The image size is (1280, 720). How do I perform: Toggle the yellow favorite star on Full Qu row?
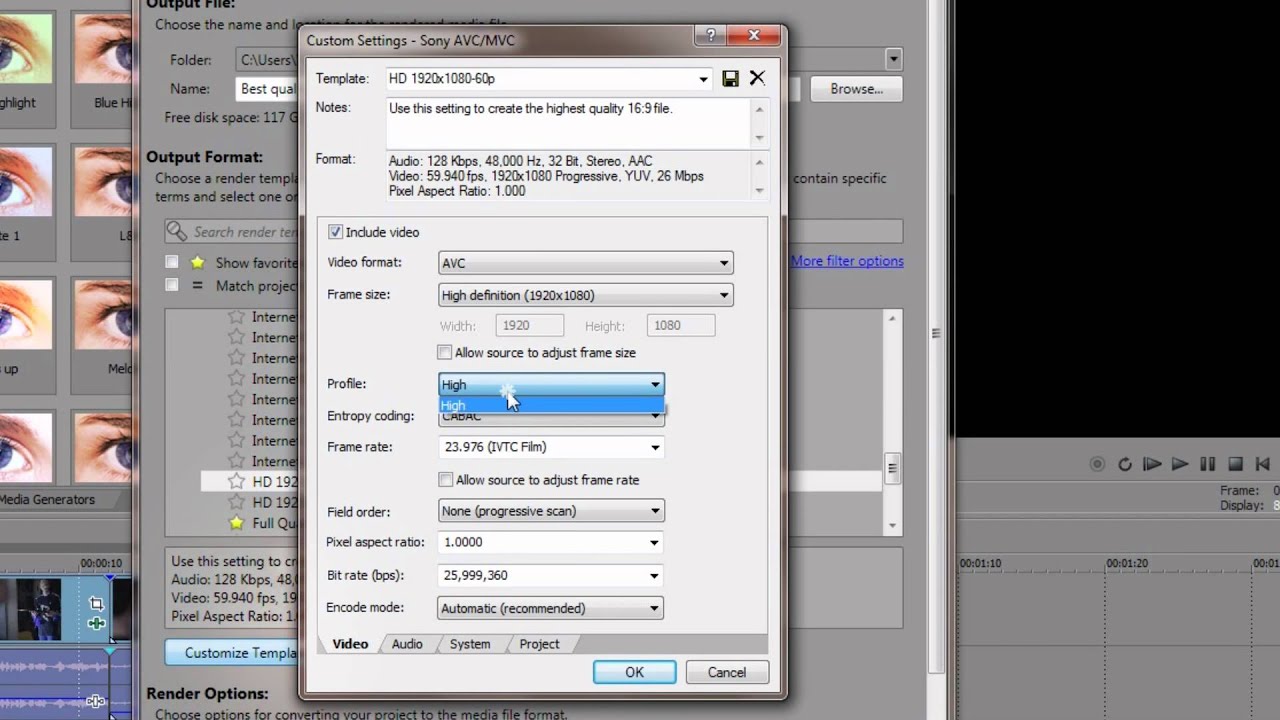click(236, 523)
